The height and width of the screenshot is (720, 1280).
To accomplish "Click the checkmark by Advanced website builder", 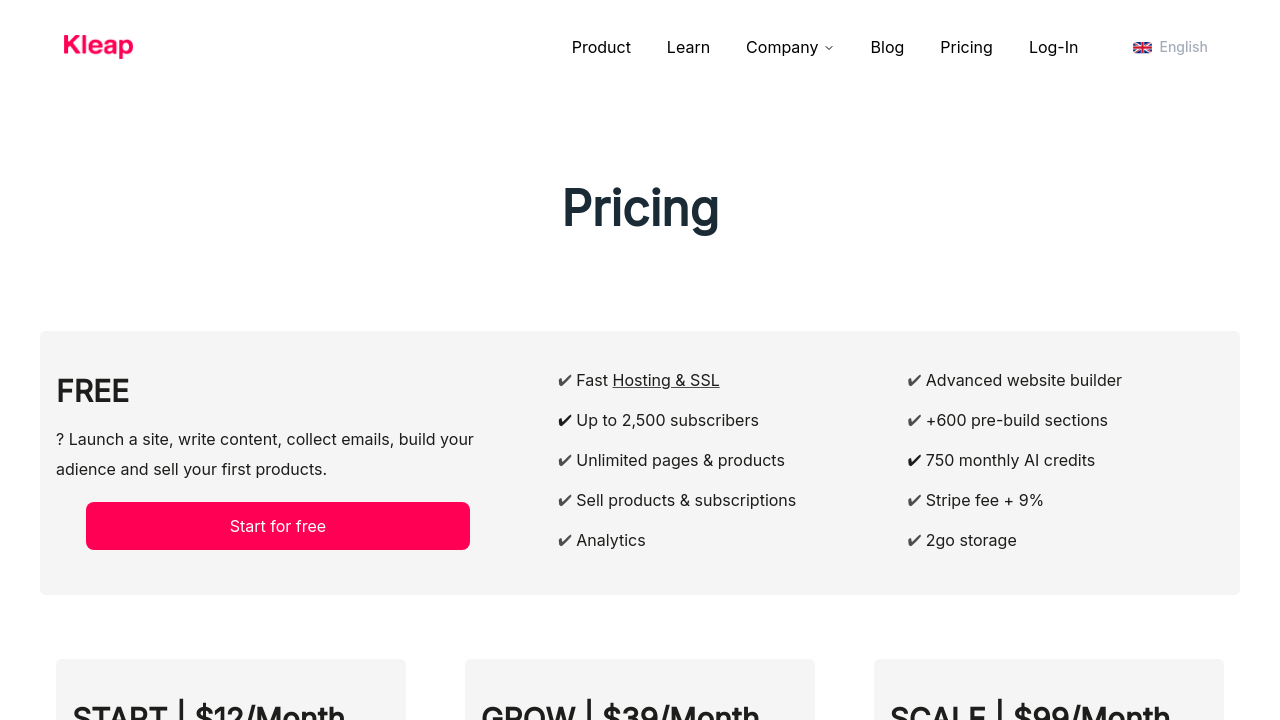I will click(914, 380).
